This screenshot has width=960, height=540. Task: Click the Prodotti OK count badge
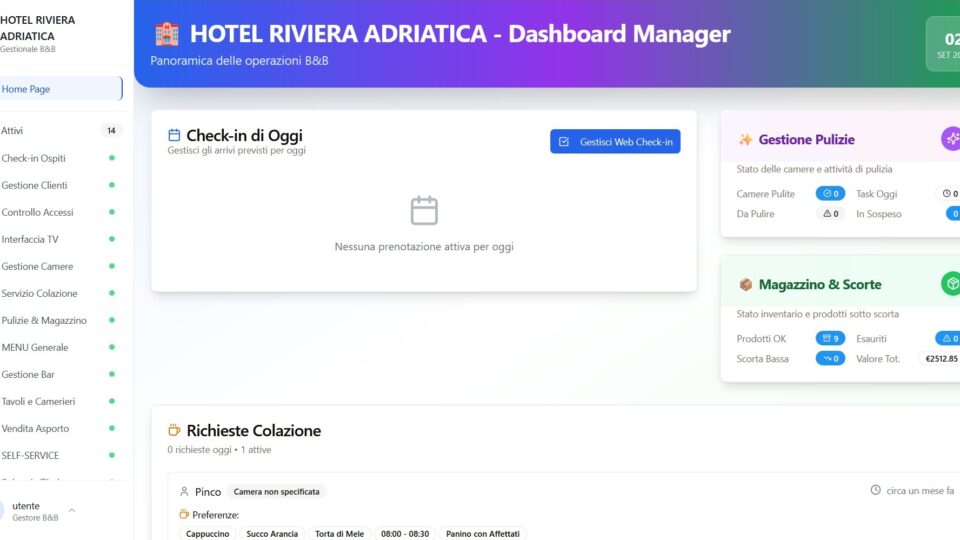pos(830,339)
